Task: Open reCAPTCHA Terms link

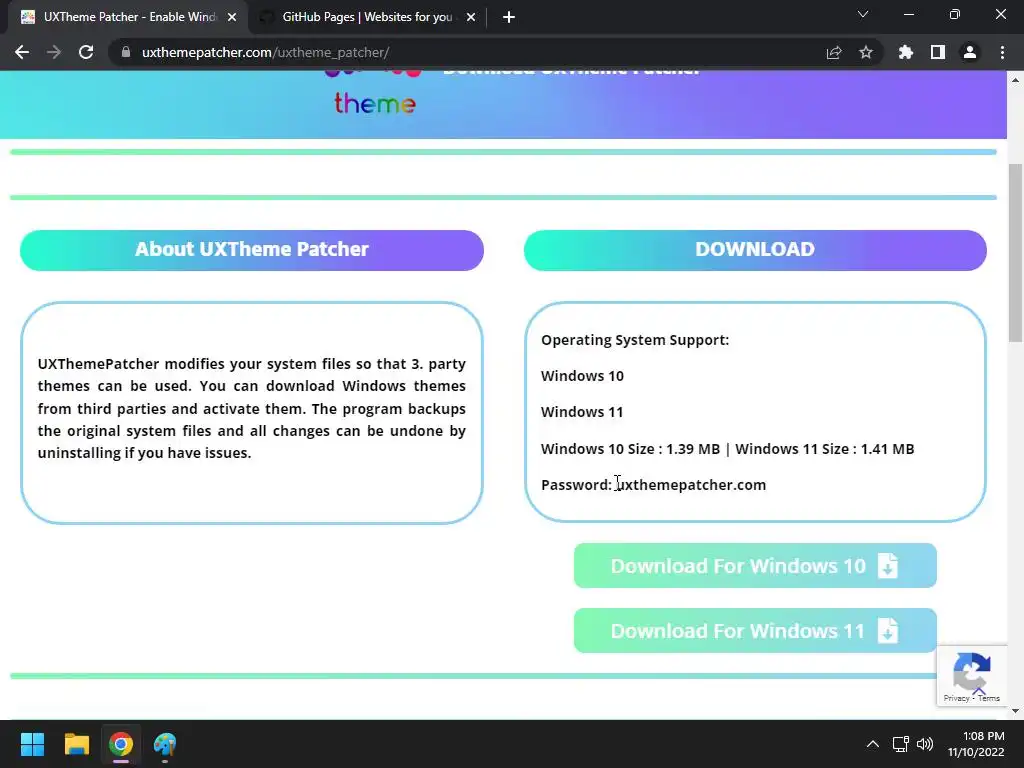Action: point(989,698)
